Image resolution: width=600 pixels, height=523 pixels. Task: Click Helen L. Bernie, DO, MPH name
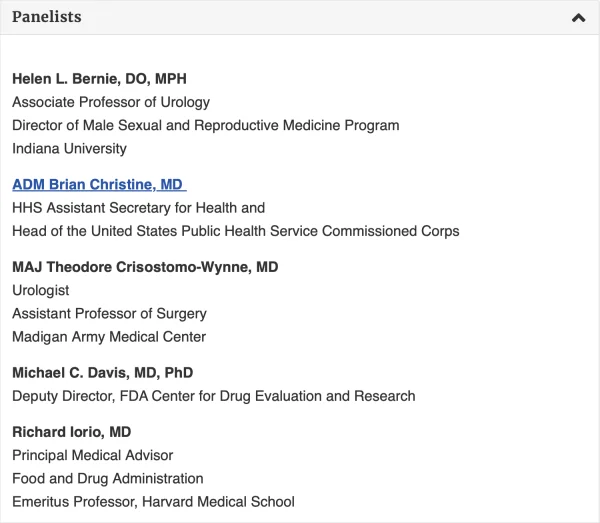(x=99, y=79)
